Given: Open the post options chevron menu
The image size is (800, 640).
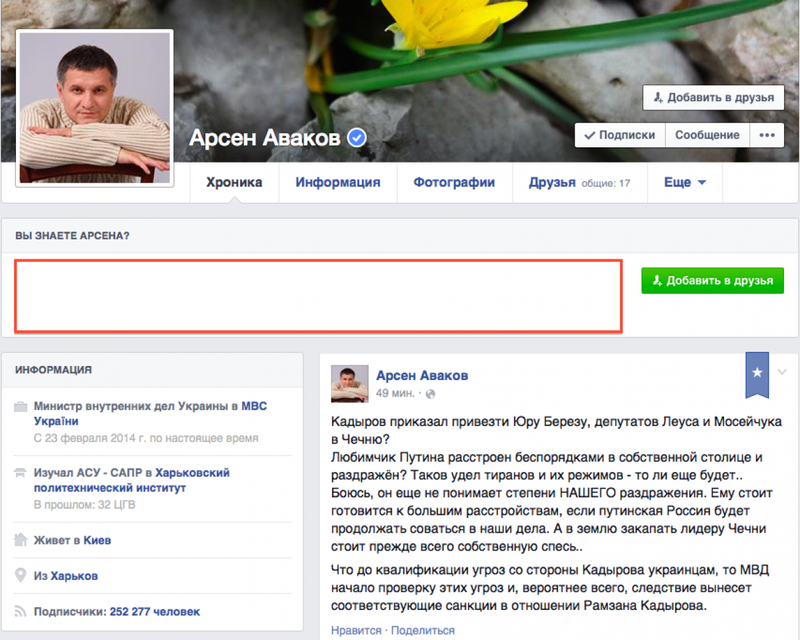Looking at the screenshot, I should tap(782, 371).
